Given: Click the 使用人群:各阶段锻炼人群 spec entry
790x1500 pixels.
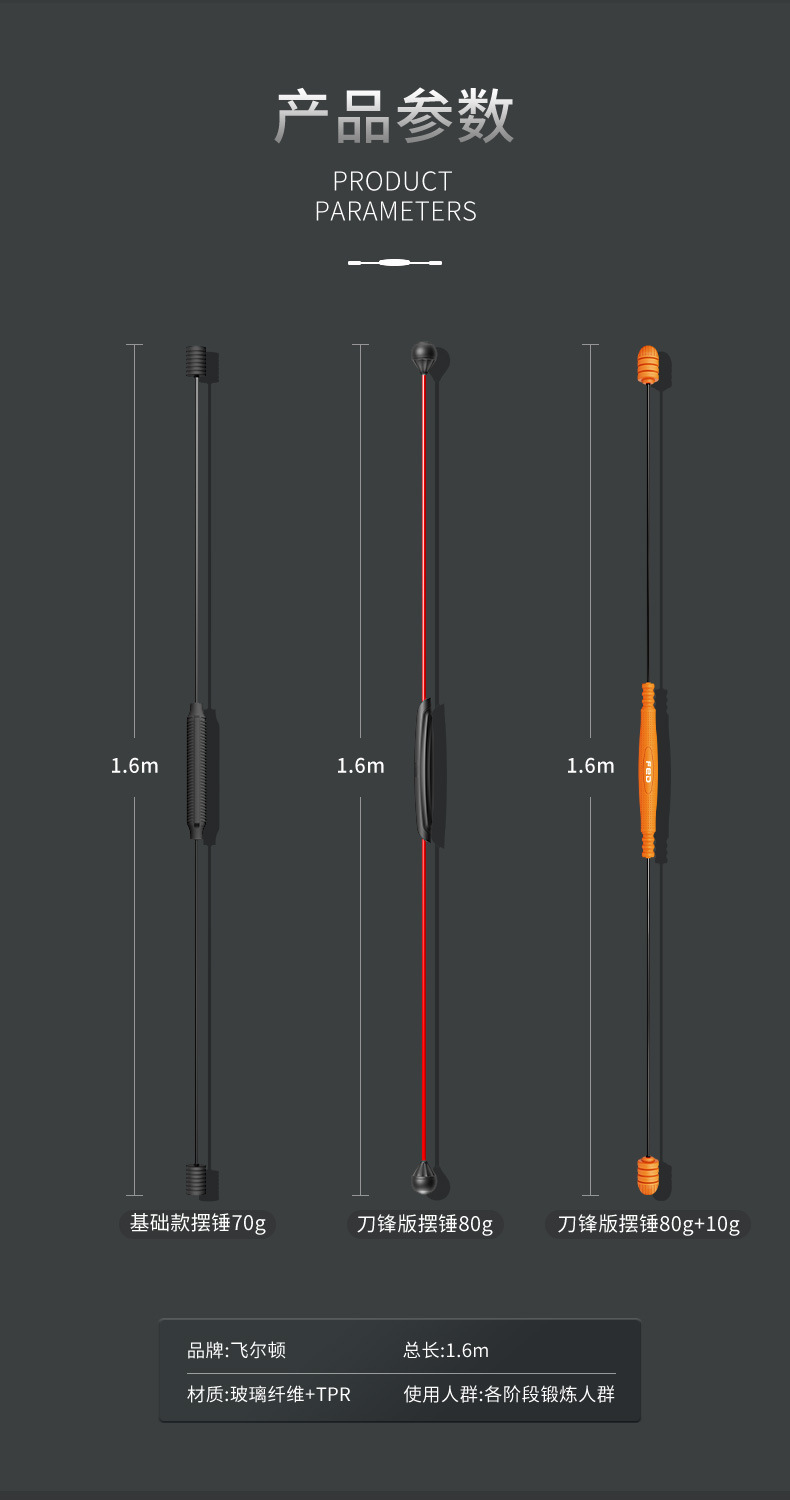Looking at the screenshot, I should tap(509, 1394).
